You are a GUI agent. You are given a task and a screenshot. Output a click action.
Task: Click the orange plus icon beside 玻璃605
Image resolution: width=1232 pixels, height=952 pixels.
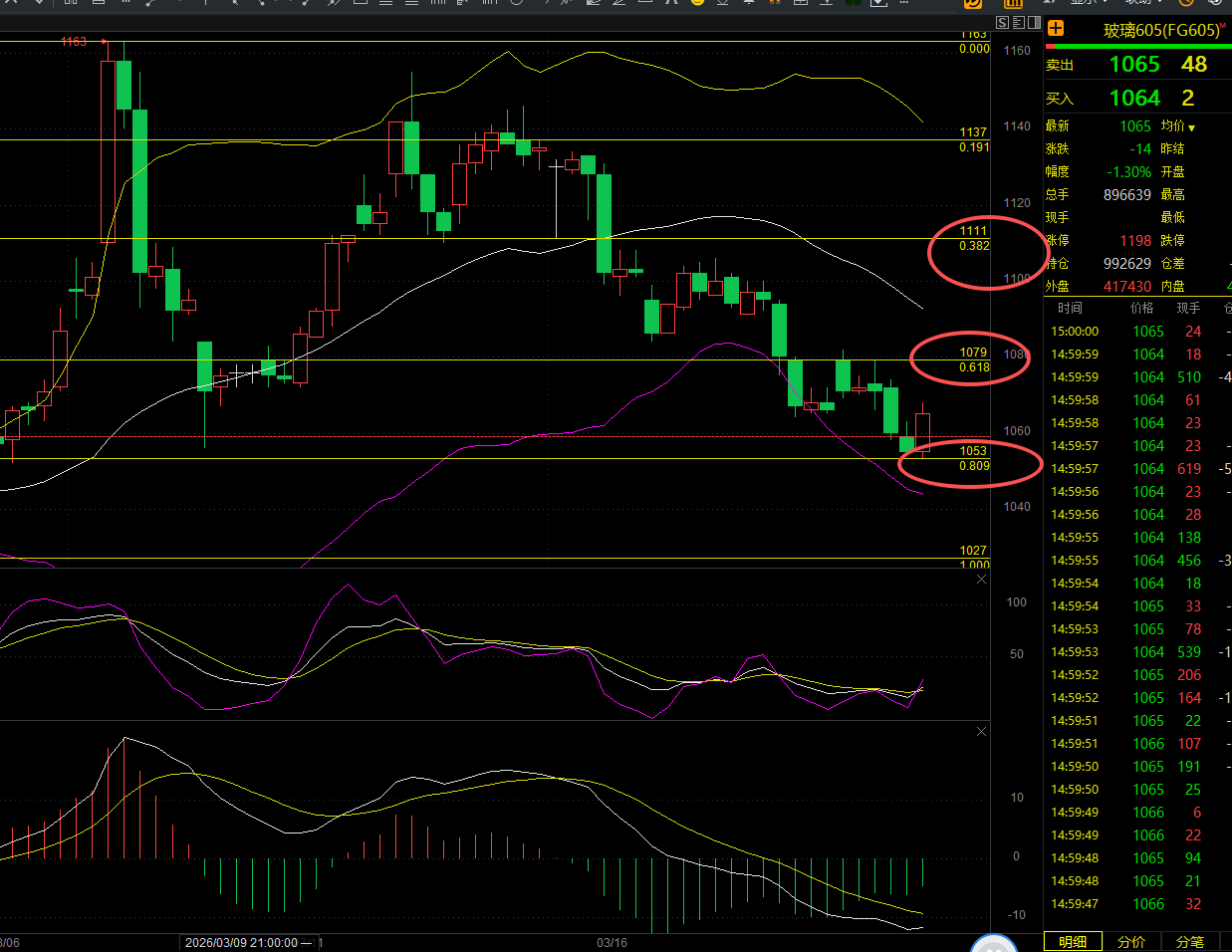[x=1056, y=29]
